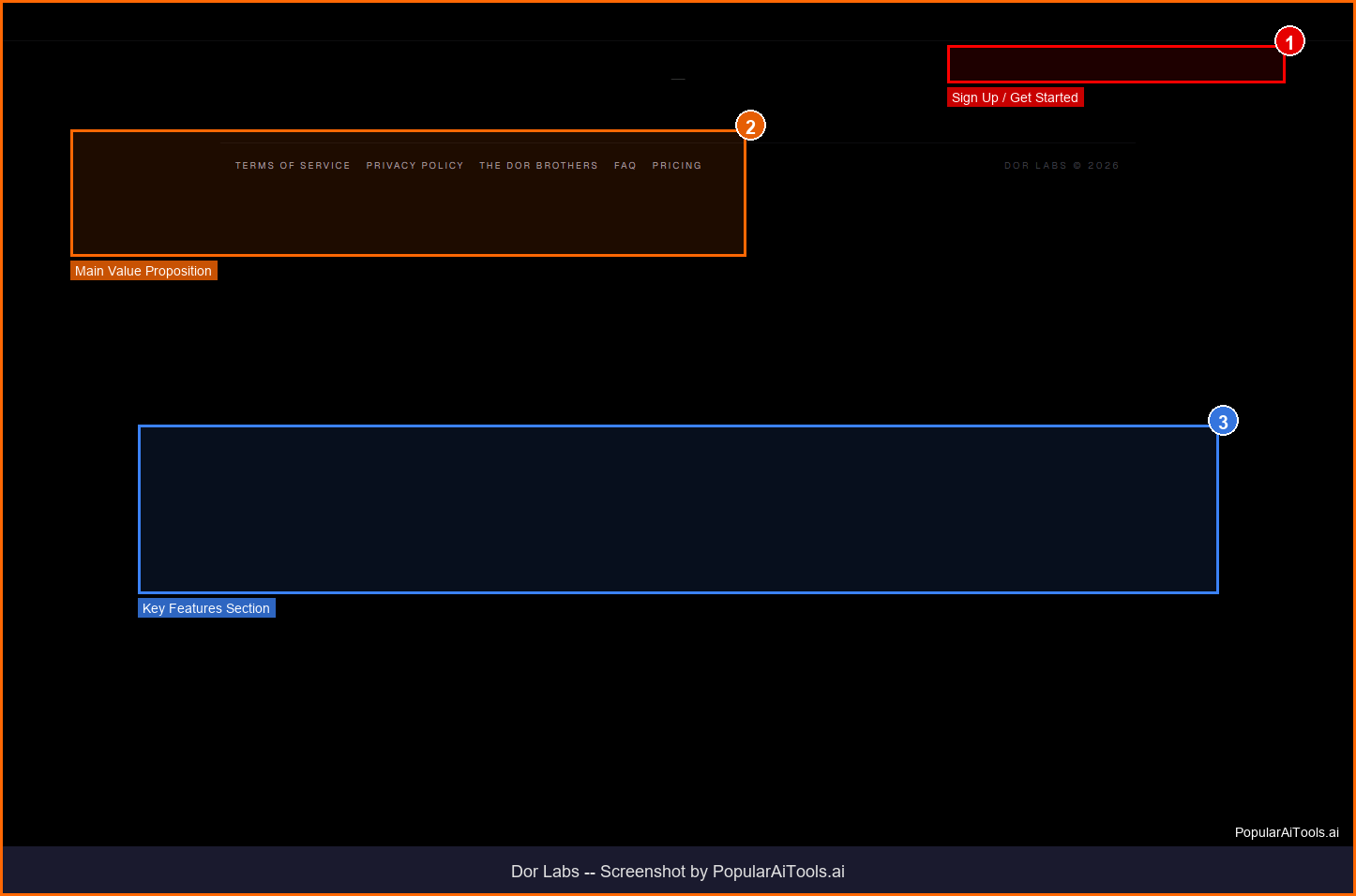Click the blue number 3 badge
This screenshot has height=896, width=1356.
(x=1223, y=421)
